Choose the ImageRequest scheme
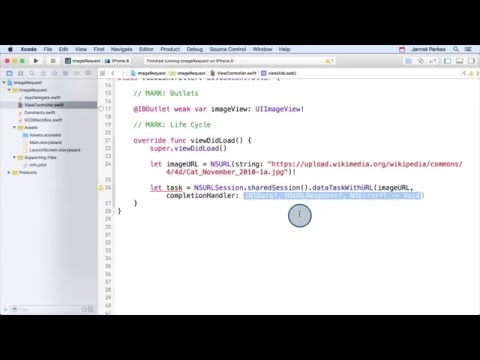The width and height of the screenshot is (480, 360). coord(83,61)
